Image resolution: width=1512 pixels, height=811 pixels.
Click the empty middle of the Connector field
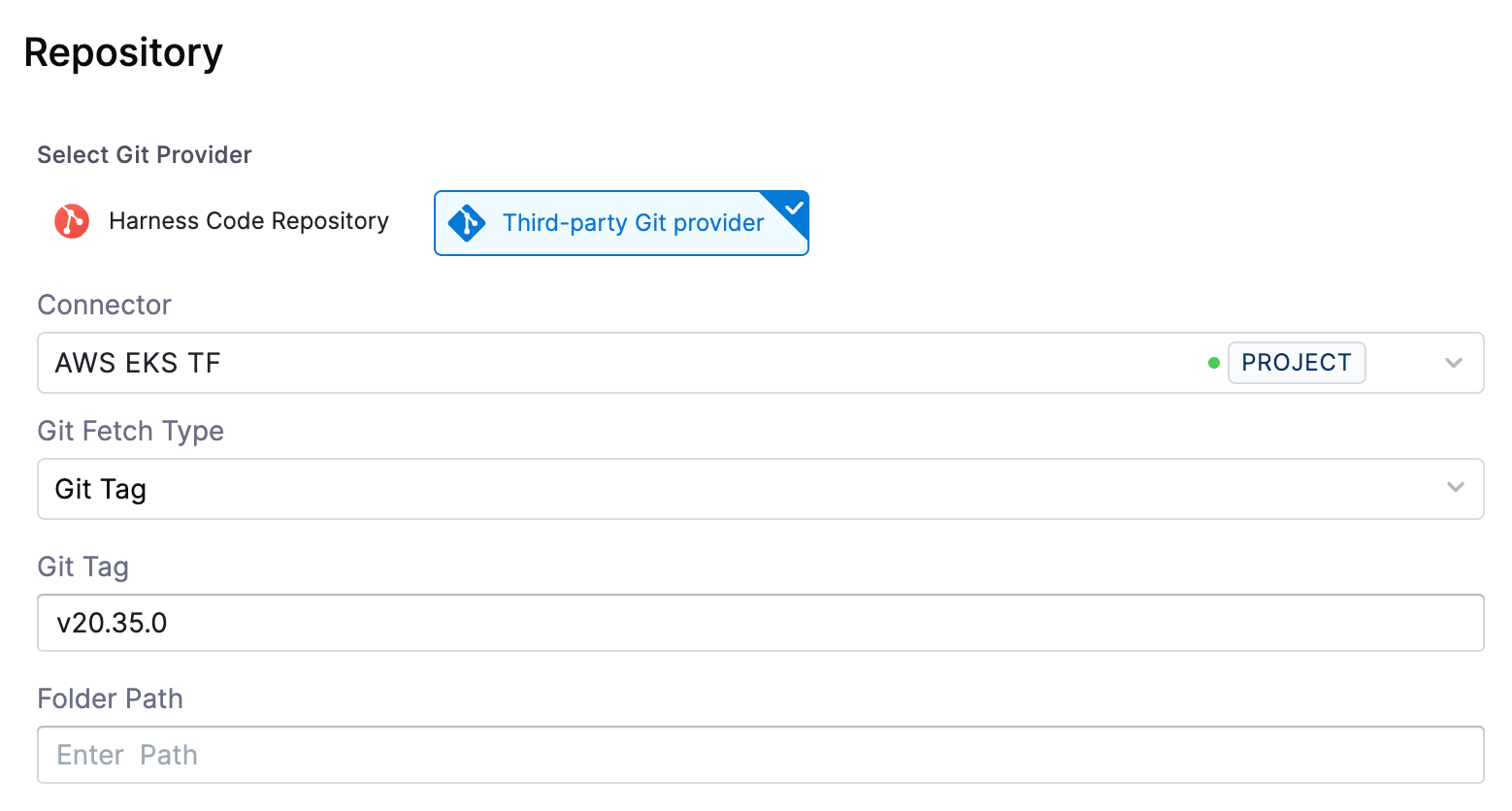679,363
